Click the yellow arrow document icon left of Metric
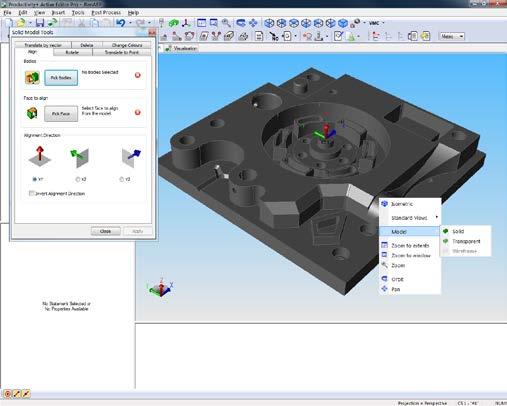 coord(425,36)
